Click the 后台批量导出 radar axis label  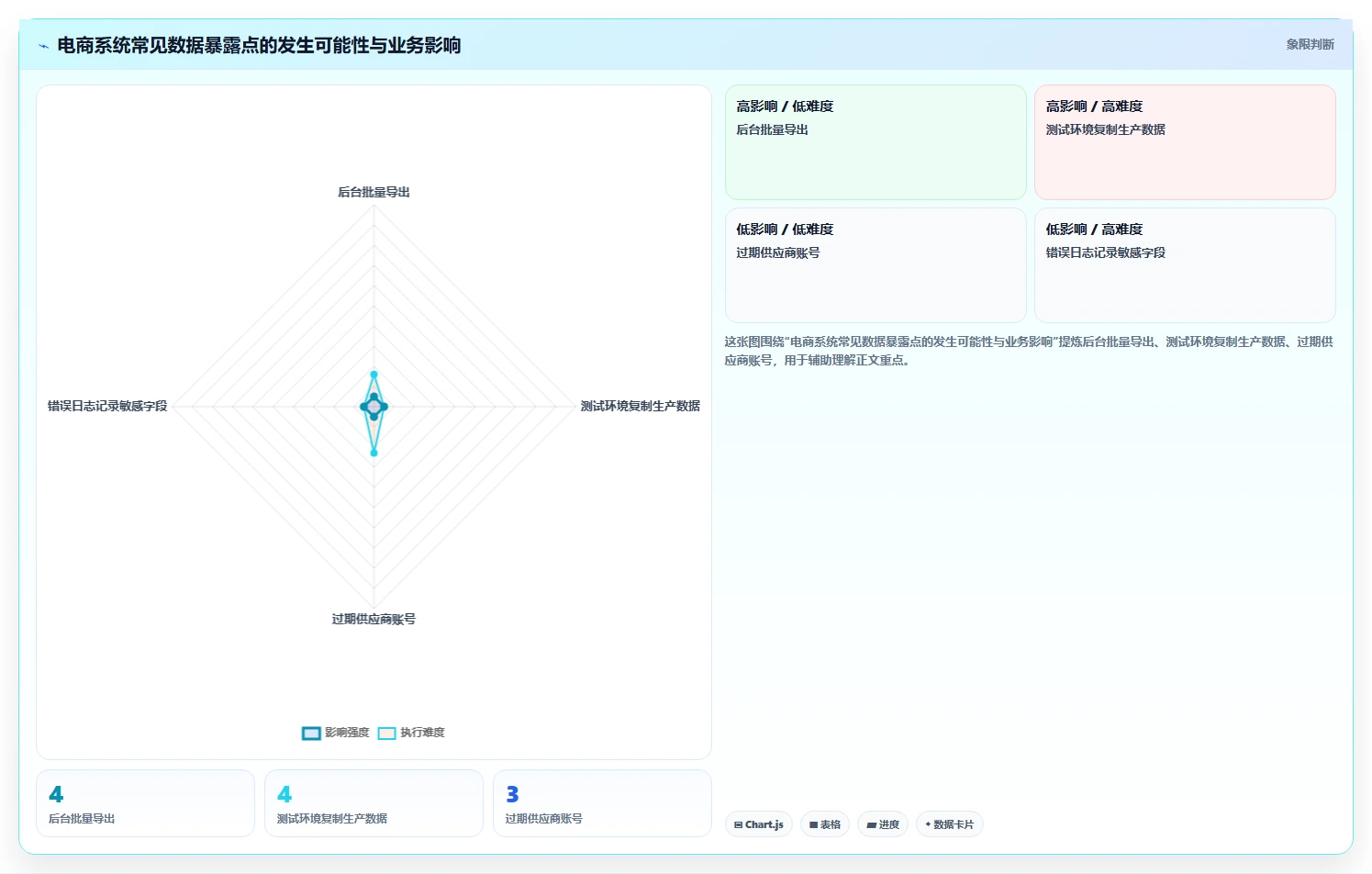coord(374,192)
